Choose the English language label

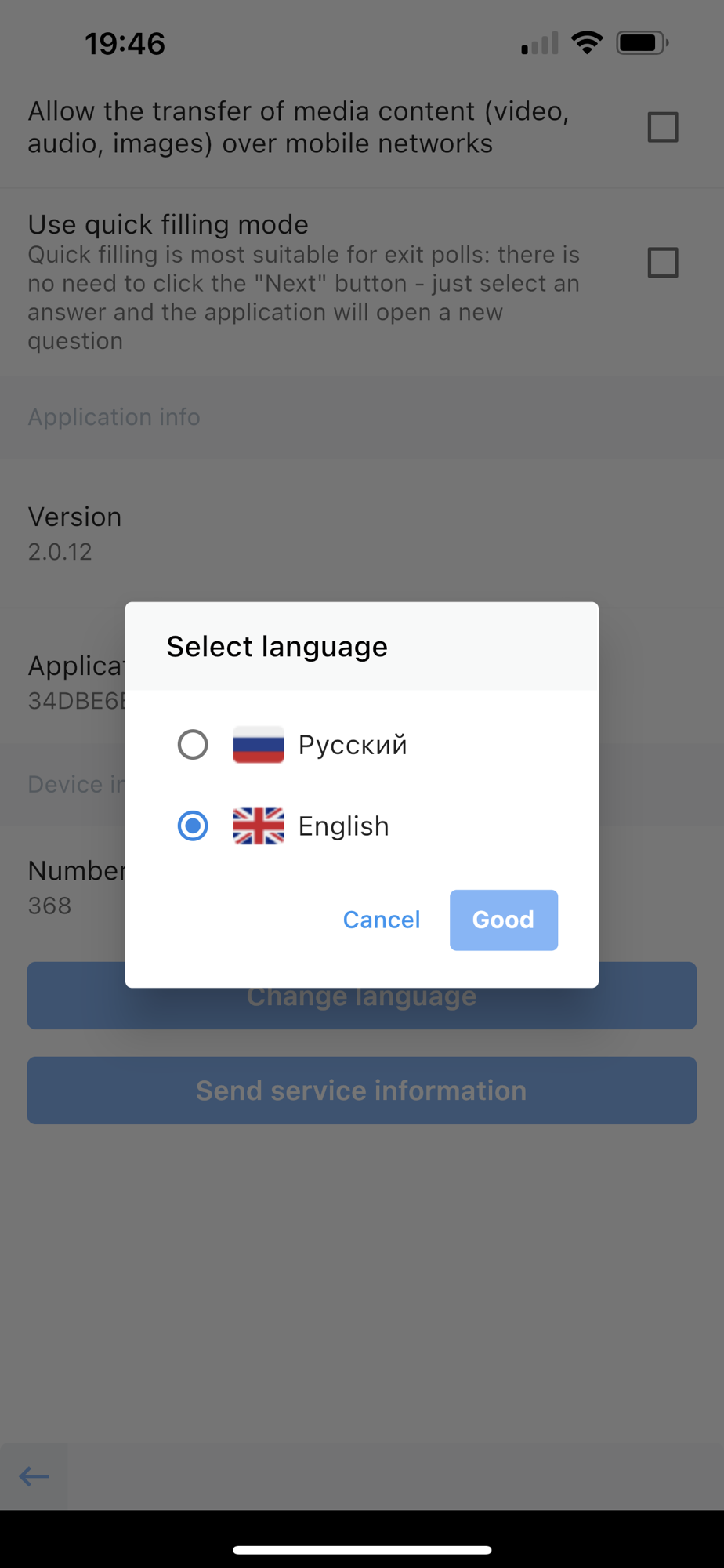coord(343,826)
